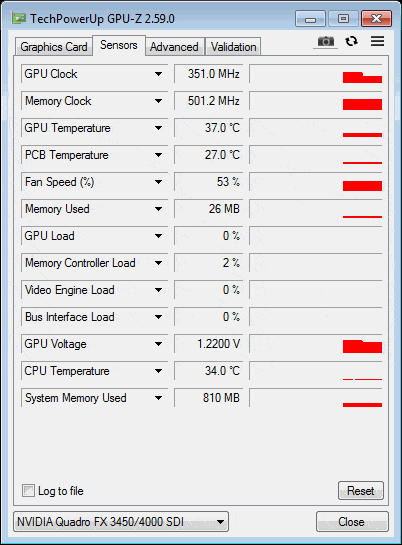Open the NVIDIA Quadro FX device selector
Screen dimensions: 402x545
pyautogui.click(x=121, y=521)
